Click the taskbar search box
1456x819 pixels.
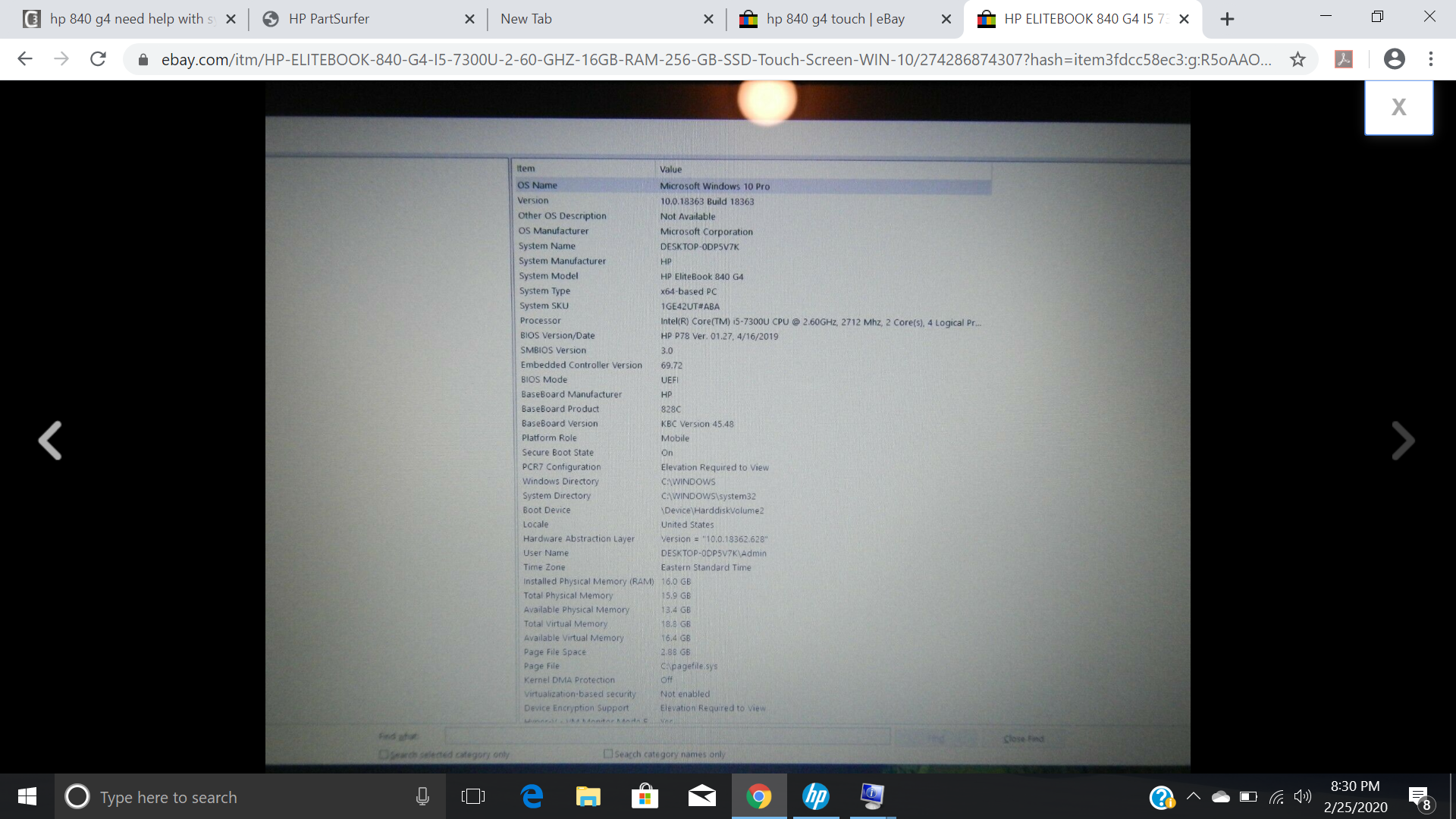tap(250, 797)
